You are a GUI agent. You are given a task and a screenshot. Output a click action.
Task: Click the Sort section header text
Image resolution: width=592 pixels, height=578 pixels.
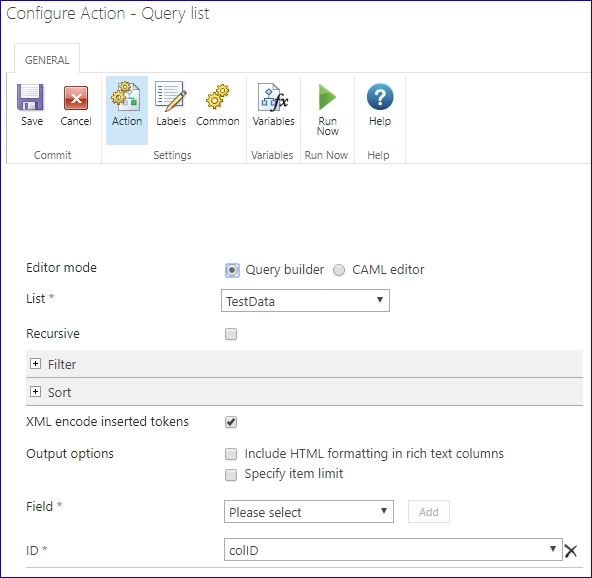[x=59, y=392]
